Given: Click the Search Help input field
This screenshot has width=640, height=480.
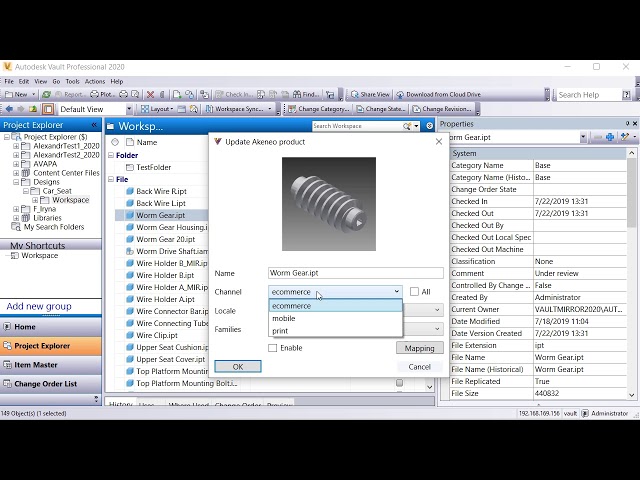Looking at the screenshot, I should point(588,95).
